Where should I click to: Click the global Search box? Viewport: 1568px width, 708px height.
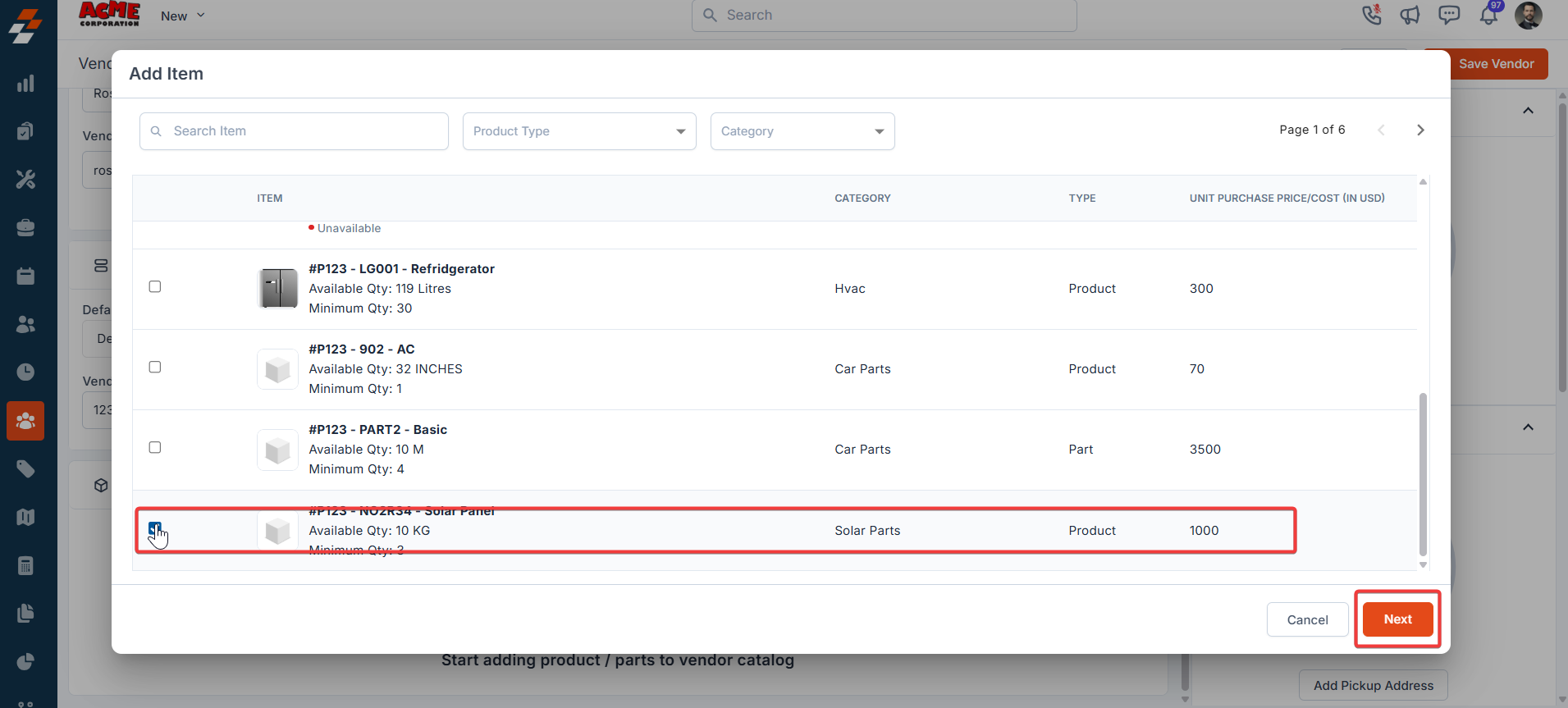885,15
